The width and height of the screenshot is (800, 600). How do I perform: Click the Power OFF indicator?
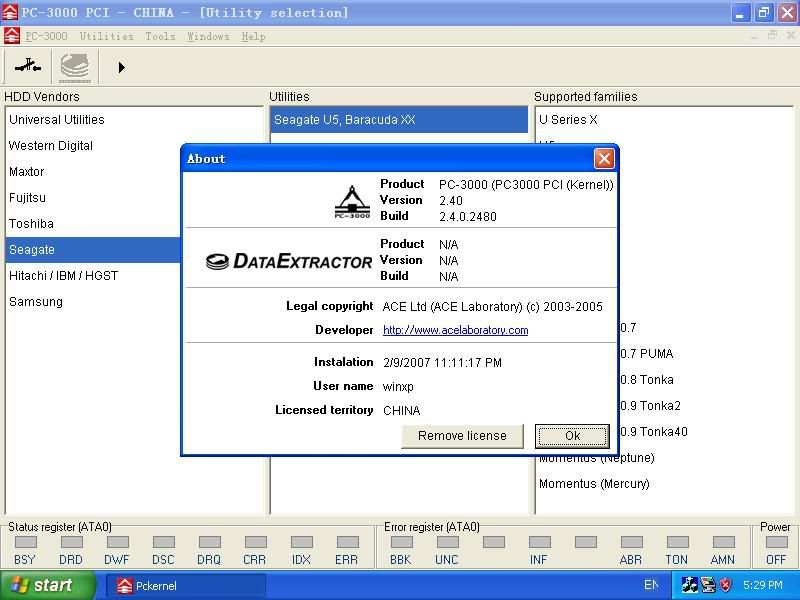777,542
